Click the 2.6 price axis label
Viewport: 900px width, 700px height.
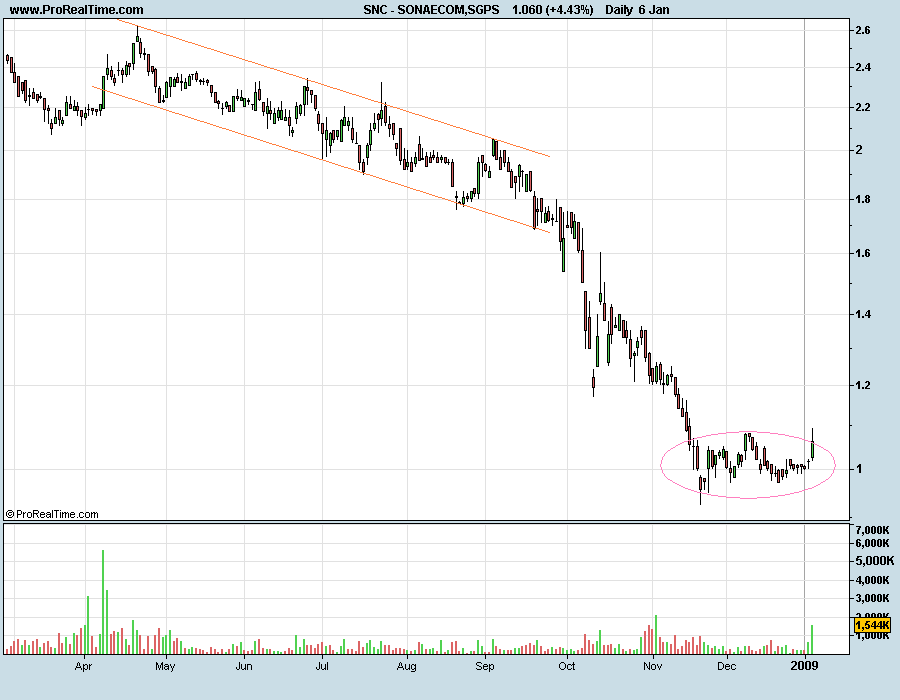pyautogui.click(x=863, y=30)
